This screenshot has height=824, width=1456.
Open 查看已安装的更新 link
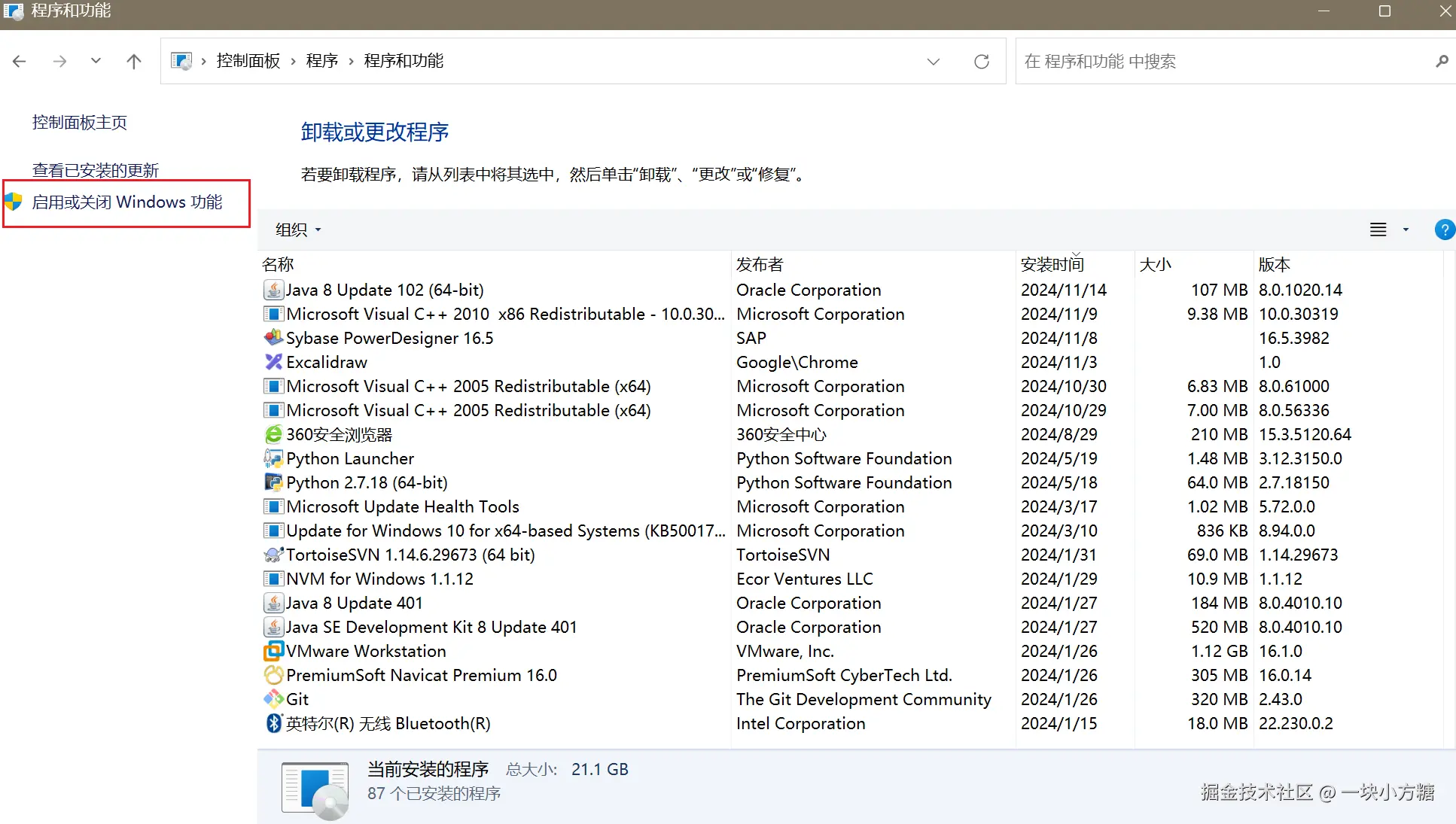pos(96,171)
